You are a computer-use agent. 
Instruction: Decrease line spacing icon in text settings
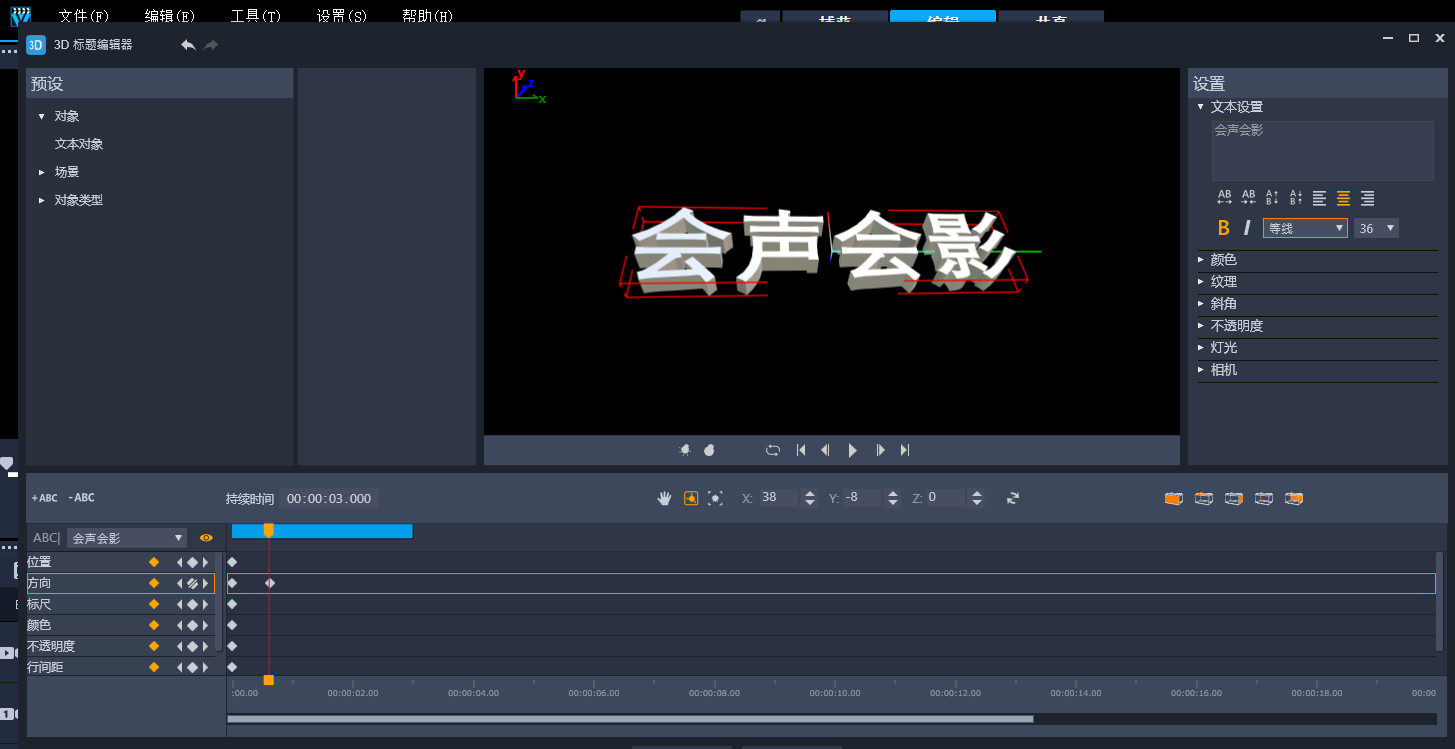(1296, 198)
